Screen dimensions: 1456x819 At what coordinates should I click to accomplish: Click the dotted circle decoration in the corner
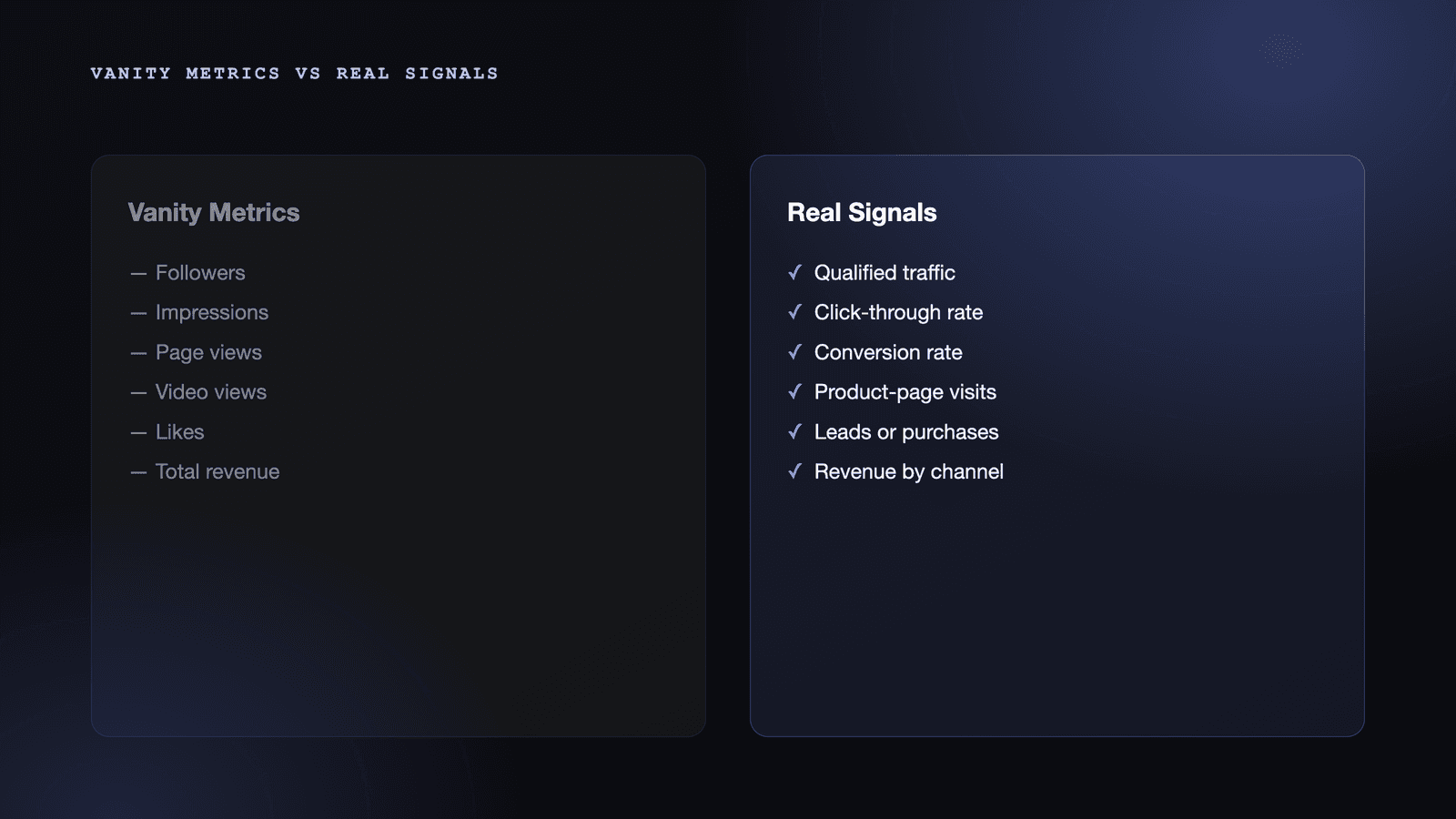1281,51
